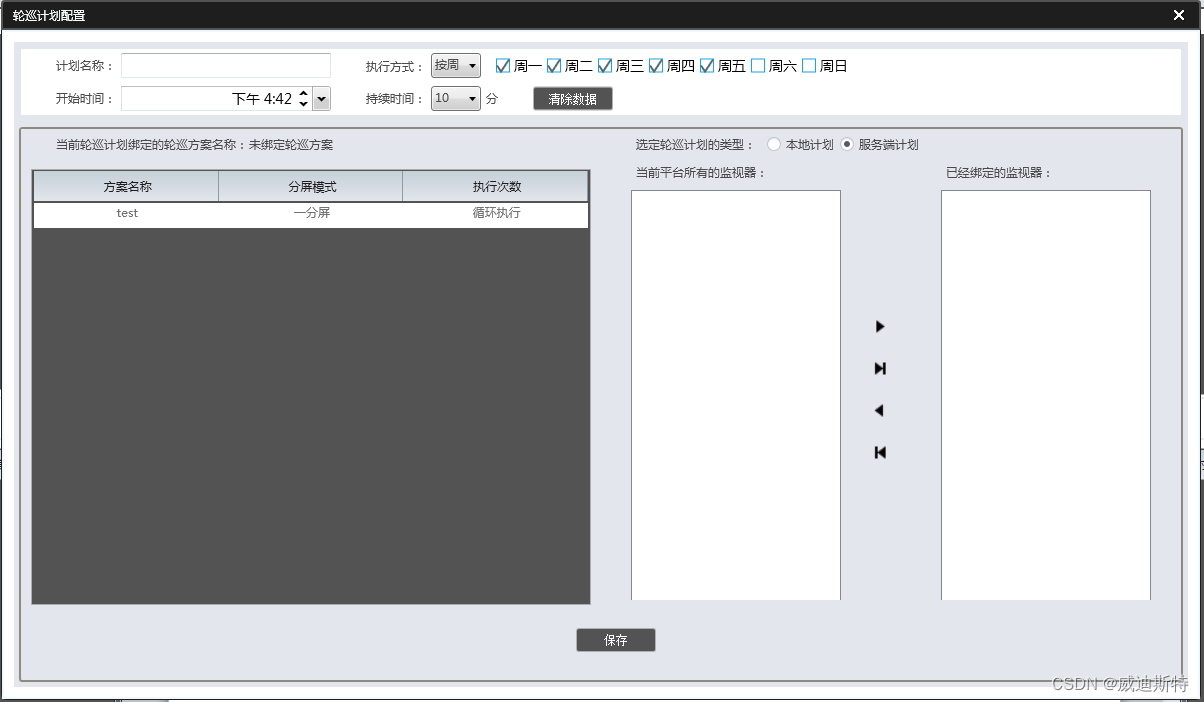Click the 一分屏 cell
This screenshot has height=702, width=1204.
(311, 214)
